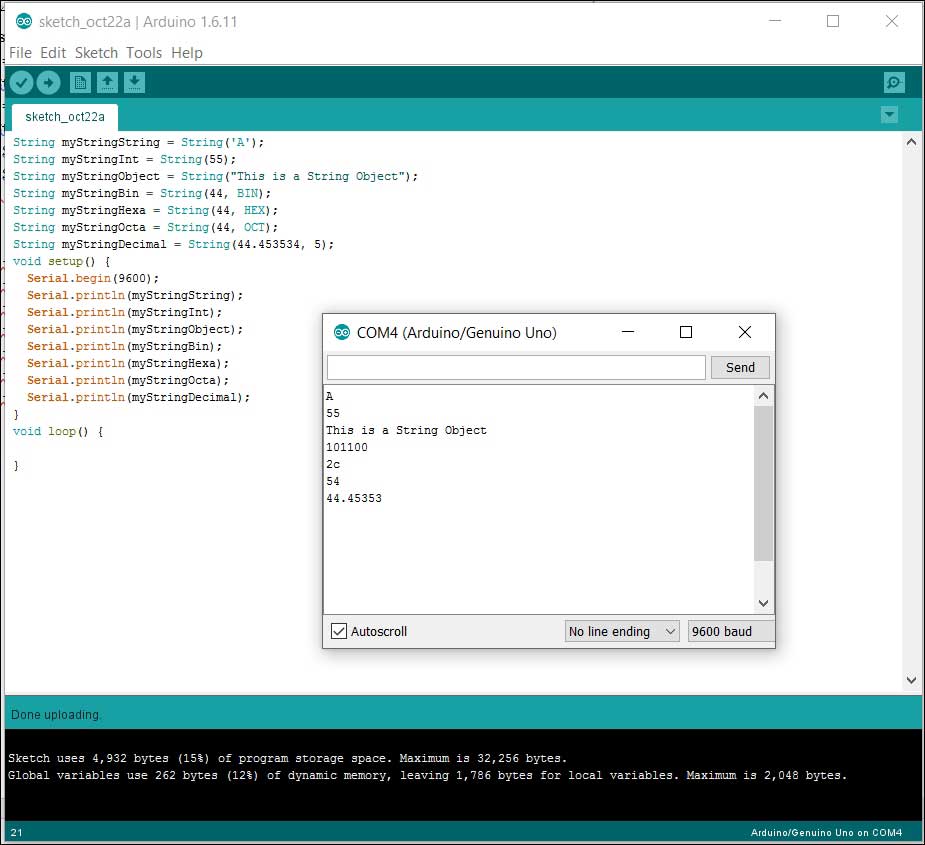Open the Serial Monitor magnifier icon
Screen dimensions: 925x845
point(894,82)
